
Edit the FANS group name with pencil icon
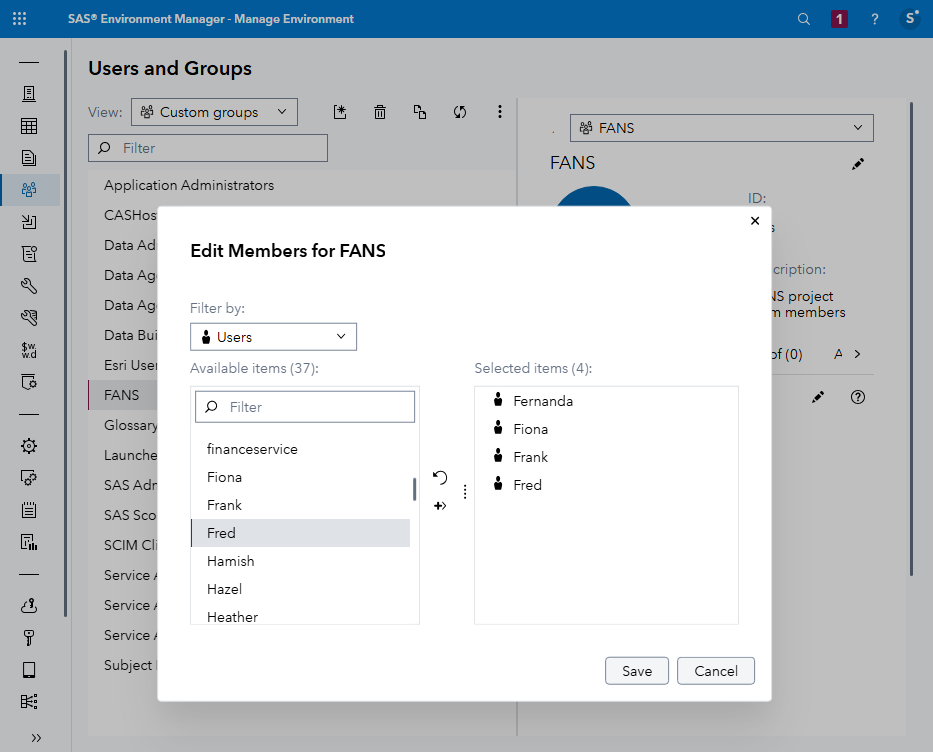coord(857,163)
